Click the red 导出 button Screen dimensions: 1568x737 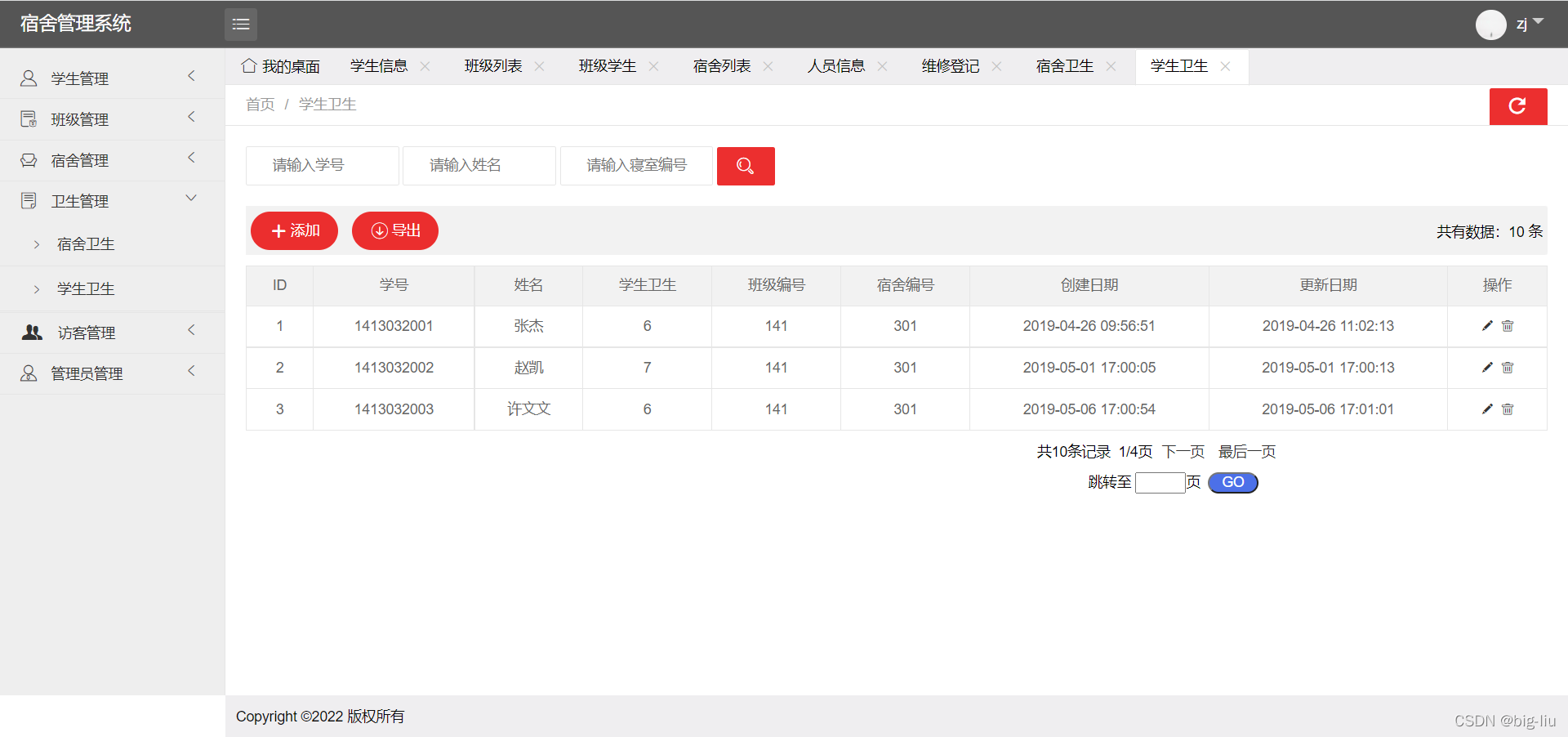pos(395,231)
